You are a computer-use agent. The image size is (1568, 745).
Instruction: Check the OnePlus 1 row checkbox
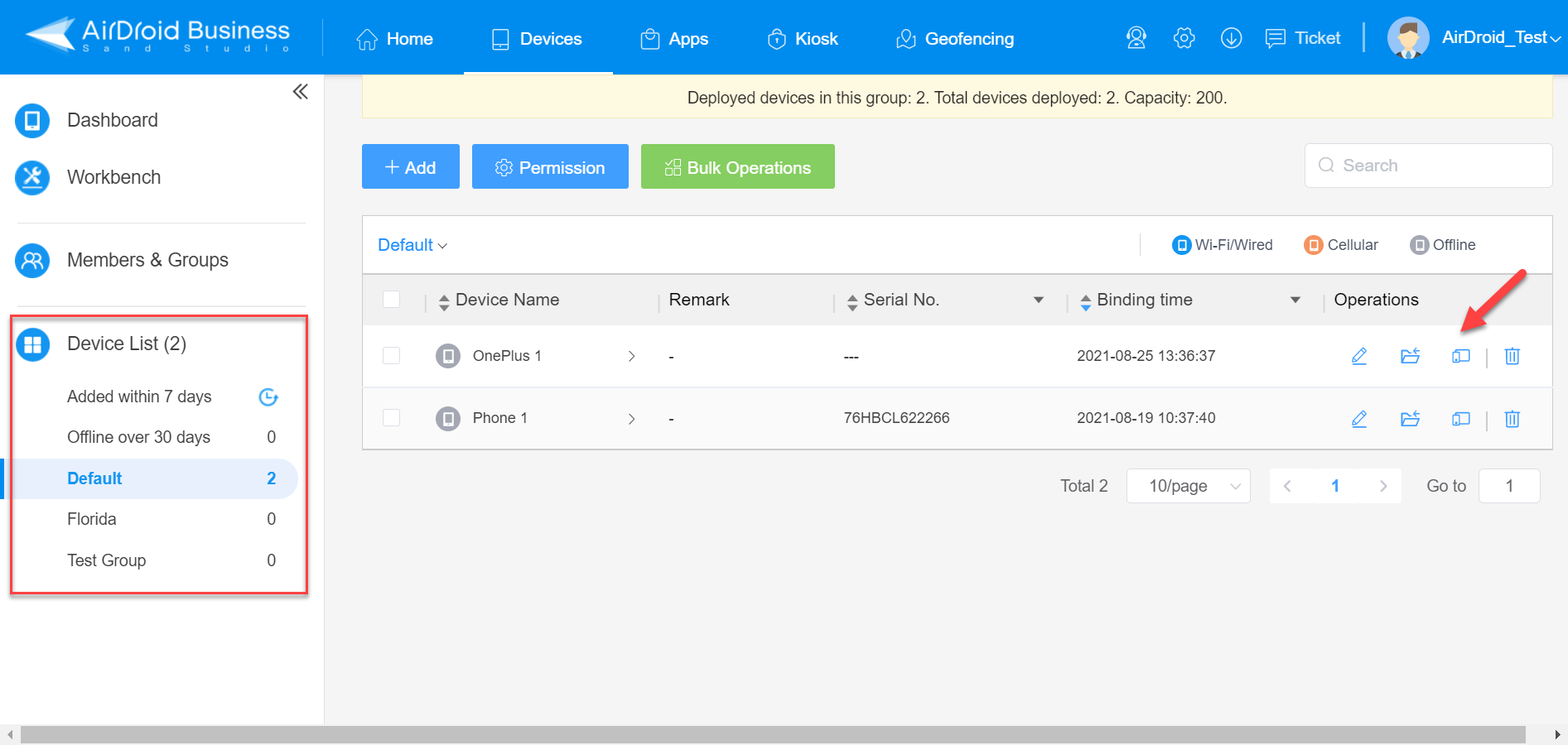tap(392, 356)
